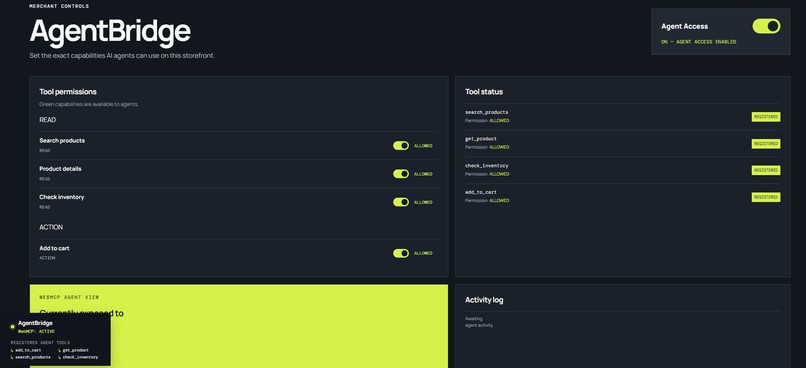
Task: Select check_inventory in the registered agent tools
Action: pyautogui.click(x=80, y=357)
